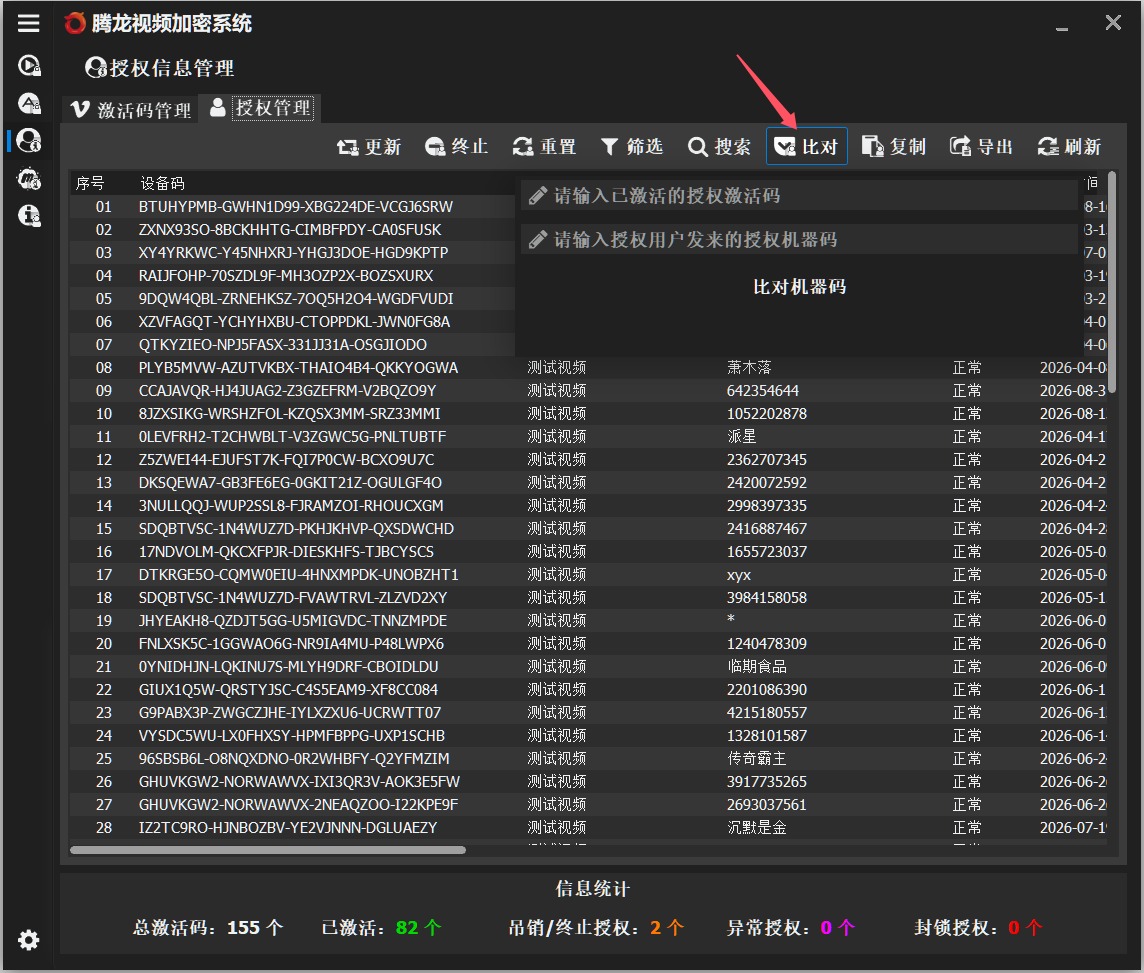Click the 刷新 refresh toolbar button
Screen dimensions: 1144x973
[x=1069, y=147]
